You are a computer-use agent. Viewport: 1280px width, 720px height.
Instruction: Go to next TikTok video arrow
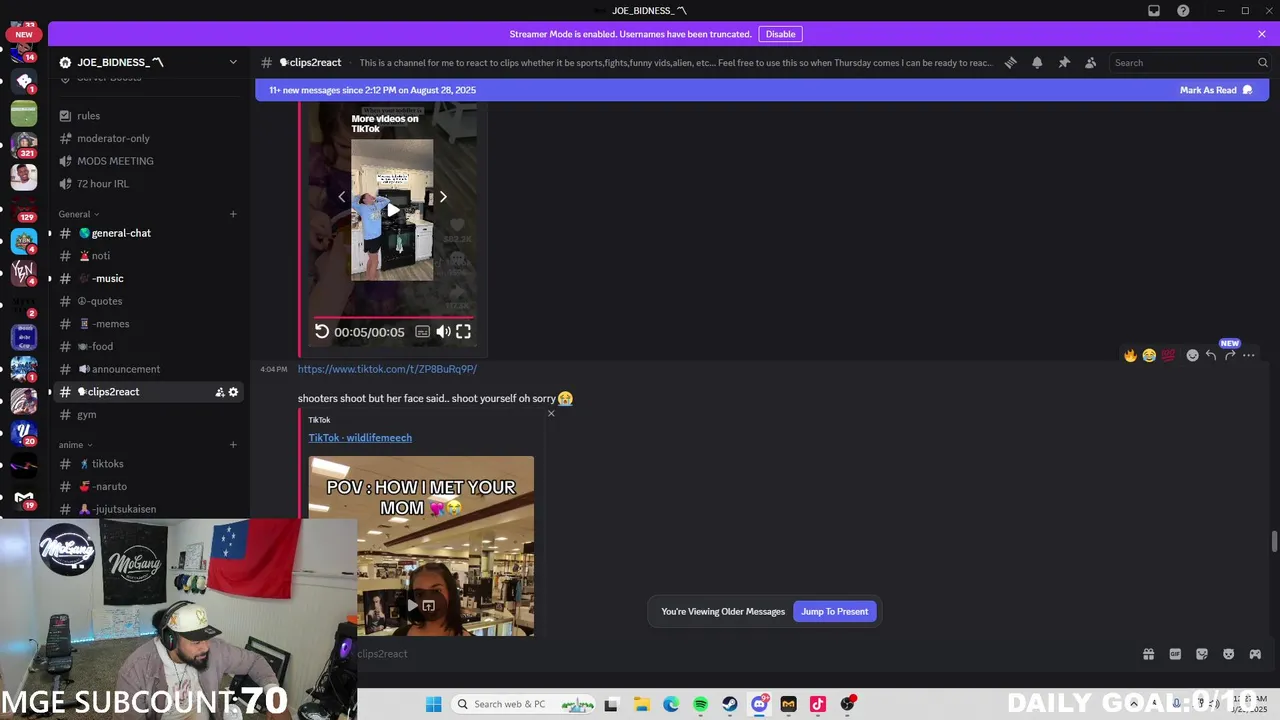tap(443, 197)
